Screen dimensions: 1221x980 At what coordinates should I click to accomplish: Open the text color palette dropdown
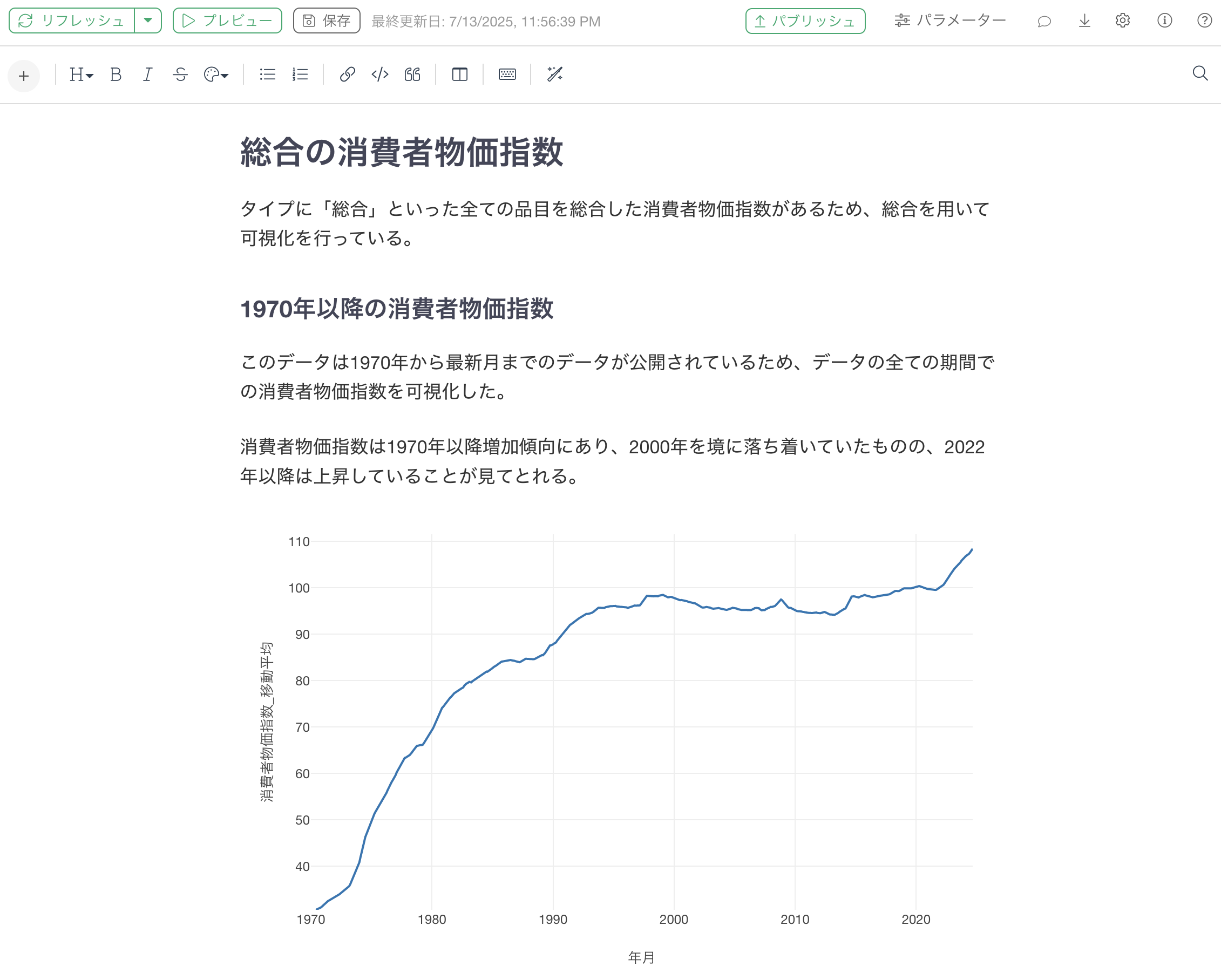tap(216, 74)
